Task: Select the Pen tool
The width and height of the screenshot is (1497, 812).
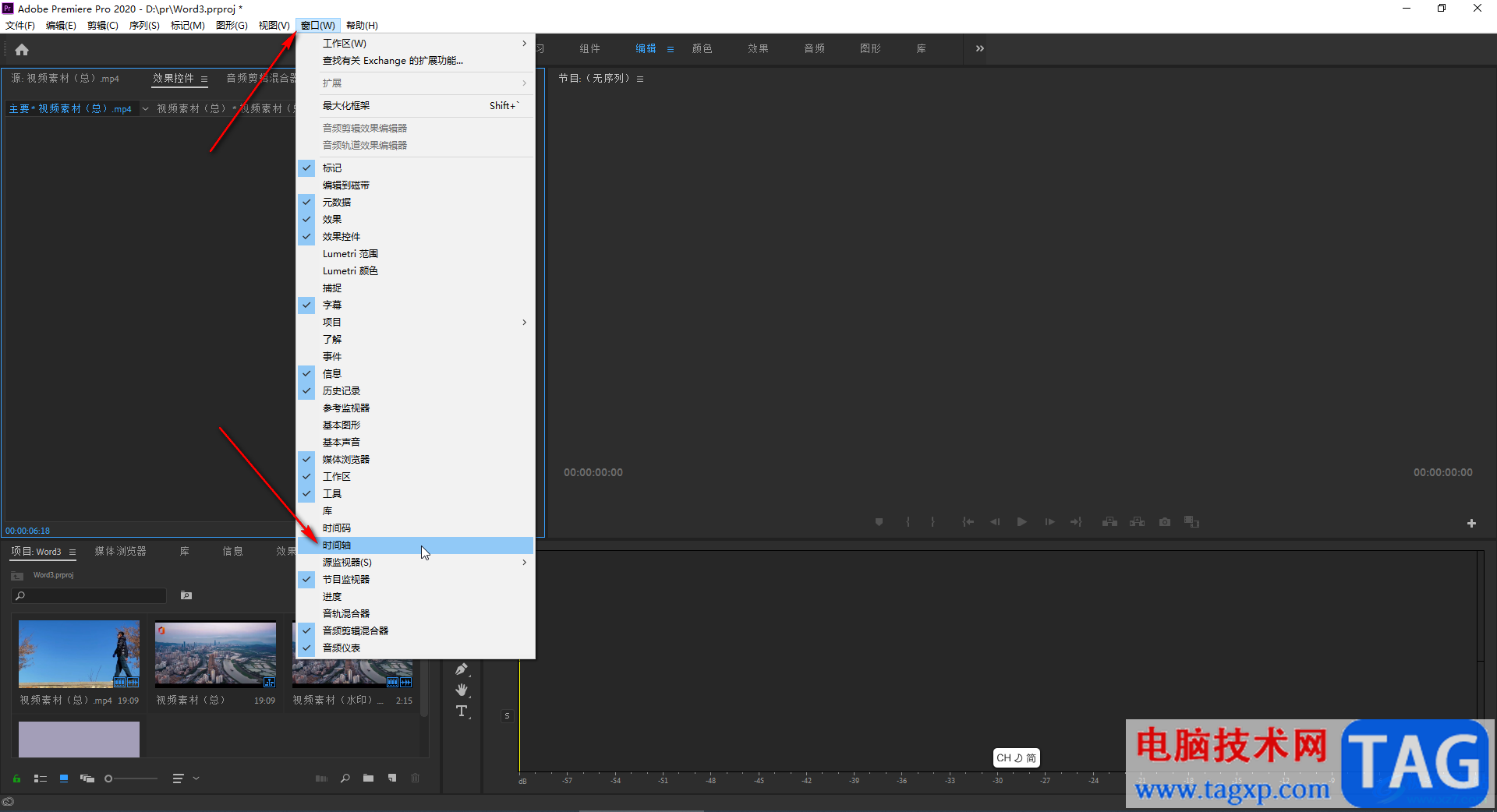Action: tap(462, 669)
